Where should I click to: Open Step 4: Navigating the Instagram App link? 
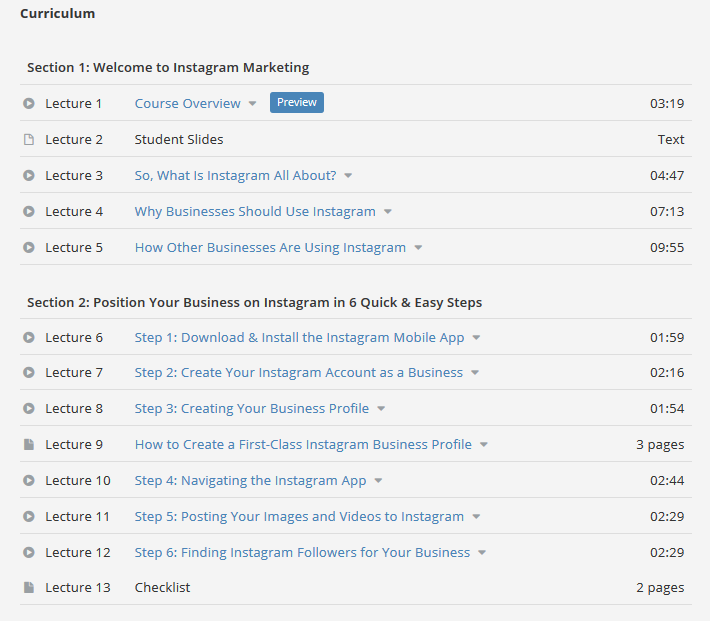coord(250,481)
